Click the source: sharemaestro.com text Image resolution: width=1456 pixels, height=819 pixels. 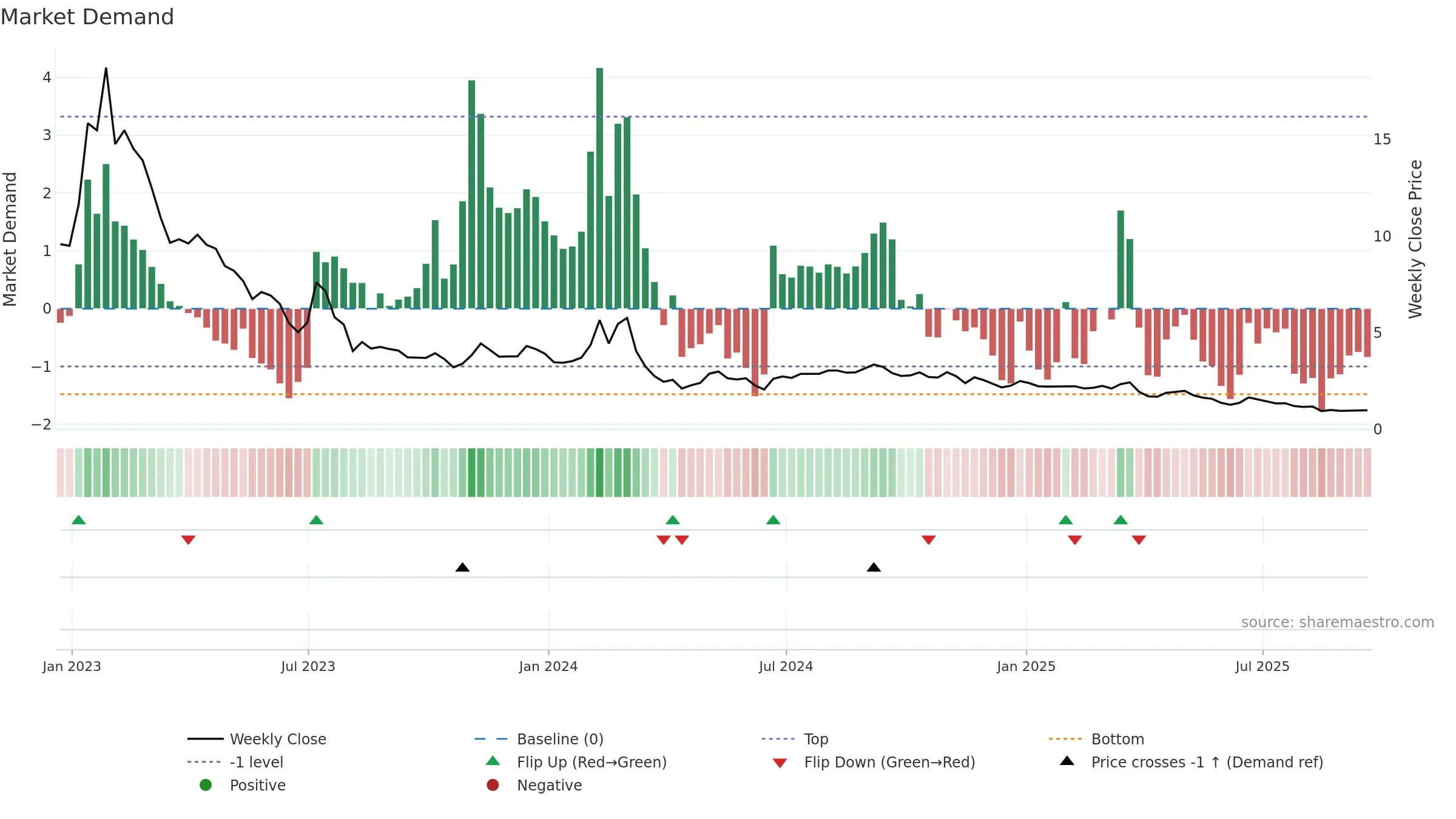pos(1337,622)
